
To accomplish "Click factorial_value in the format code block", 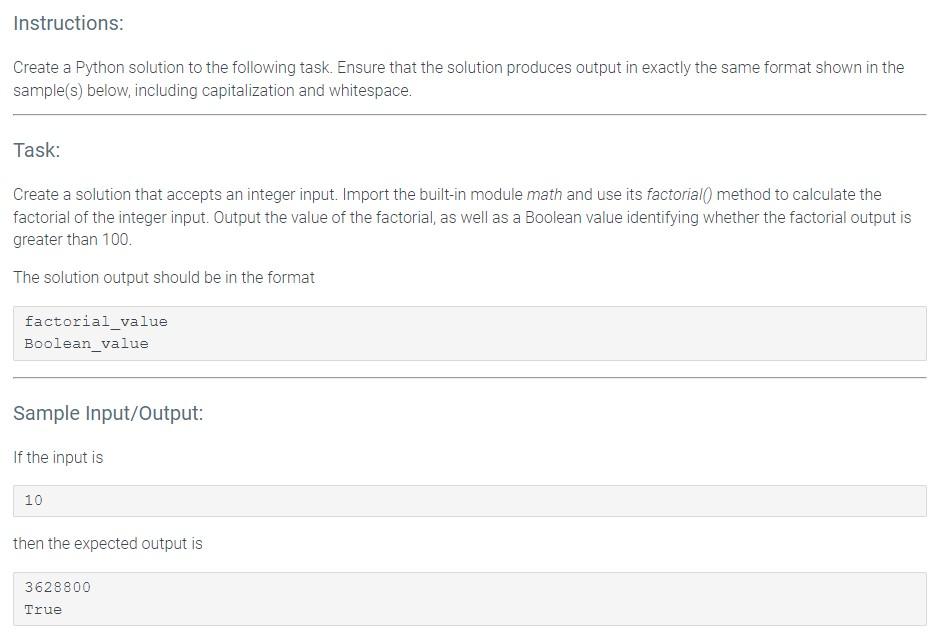I will 96,322.
